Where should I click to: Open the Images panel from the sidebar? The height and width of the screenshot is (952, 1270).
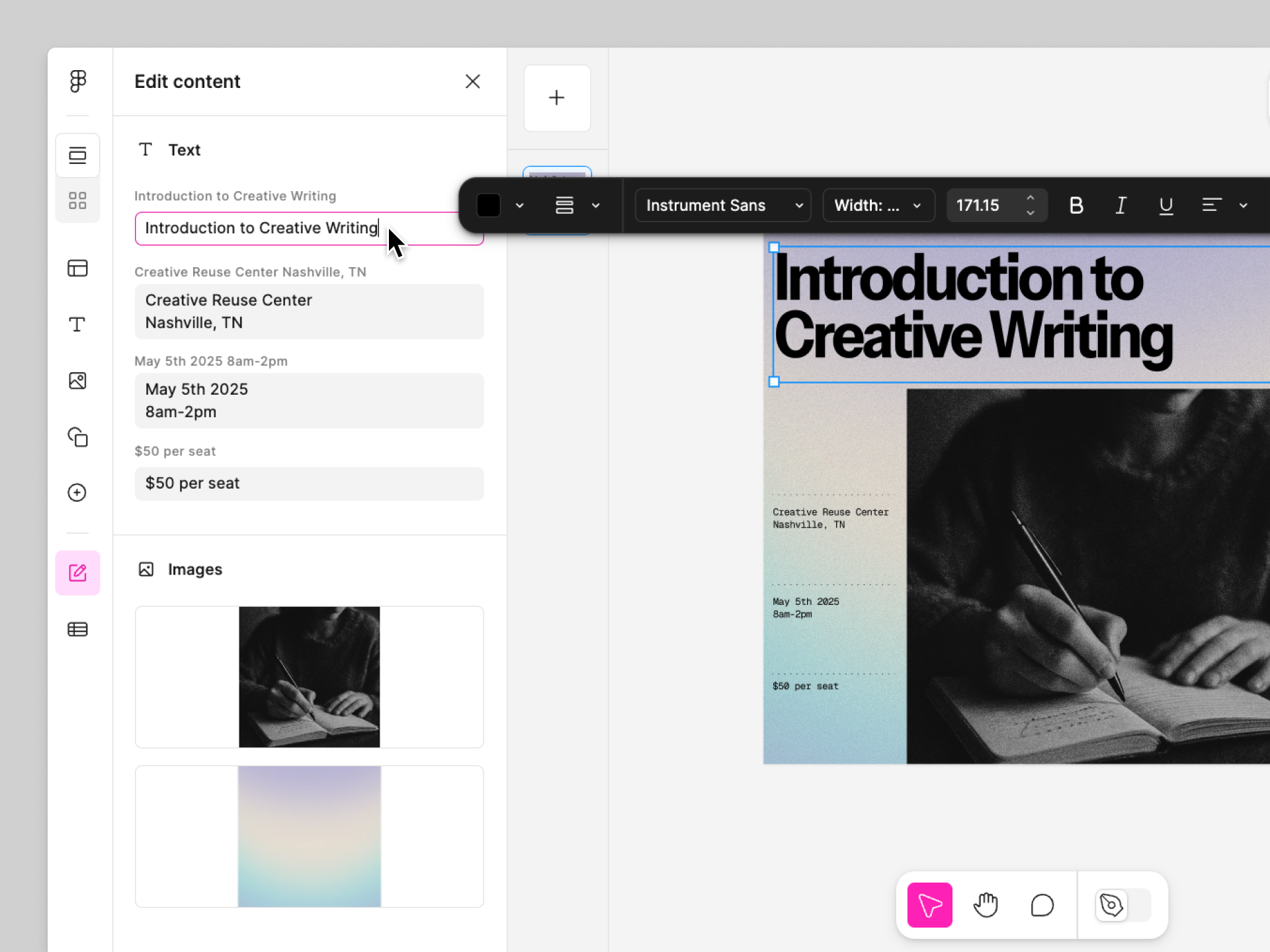click(77, 380)
